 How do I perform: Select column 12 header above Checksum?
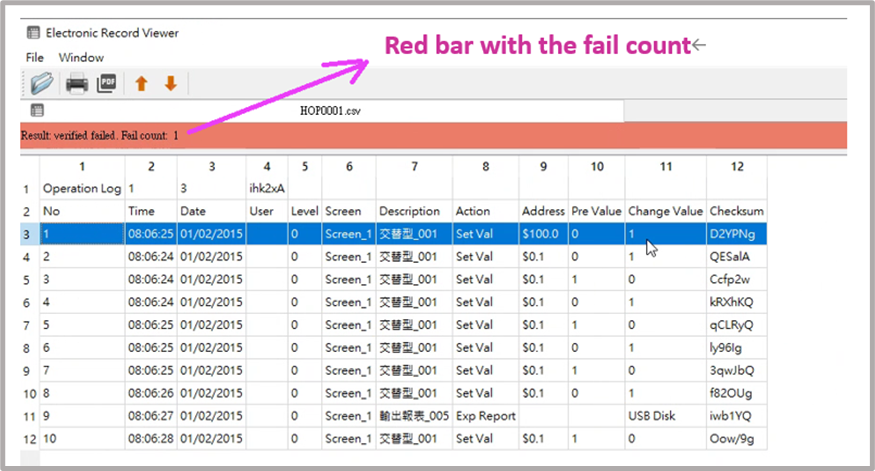737,167
